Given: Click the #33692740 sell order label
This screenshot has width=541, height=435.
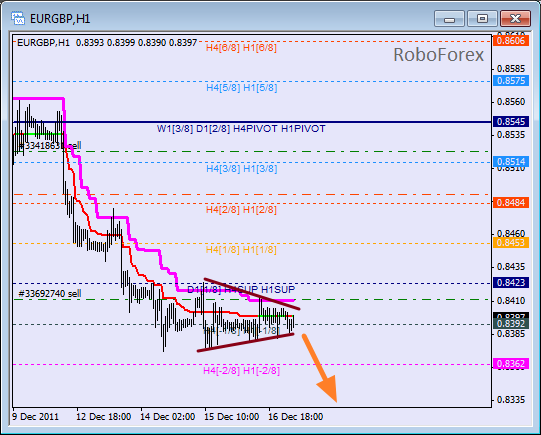Looking at the screenshot, I should 50,294.
